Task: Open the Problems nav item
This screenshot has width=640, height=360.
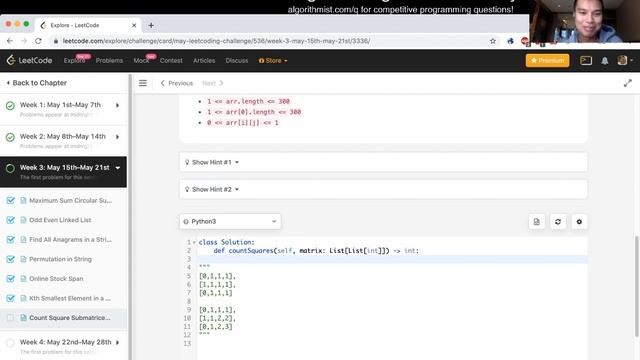Action: pos(109,60)
